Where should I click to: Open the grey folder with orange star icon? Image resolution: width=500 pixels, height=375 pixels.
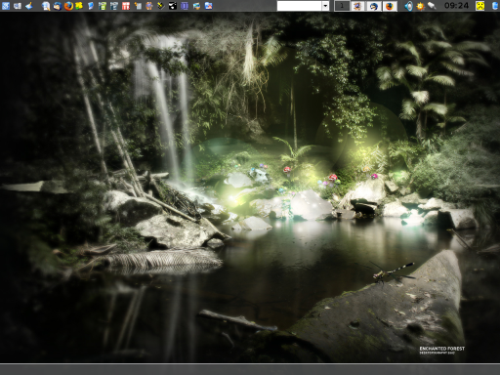click(138, 6)
